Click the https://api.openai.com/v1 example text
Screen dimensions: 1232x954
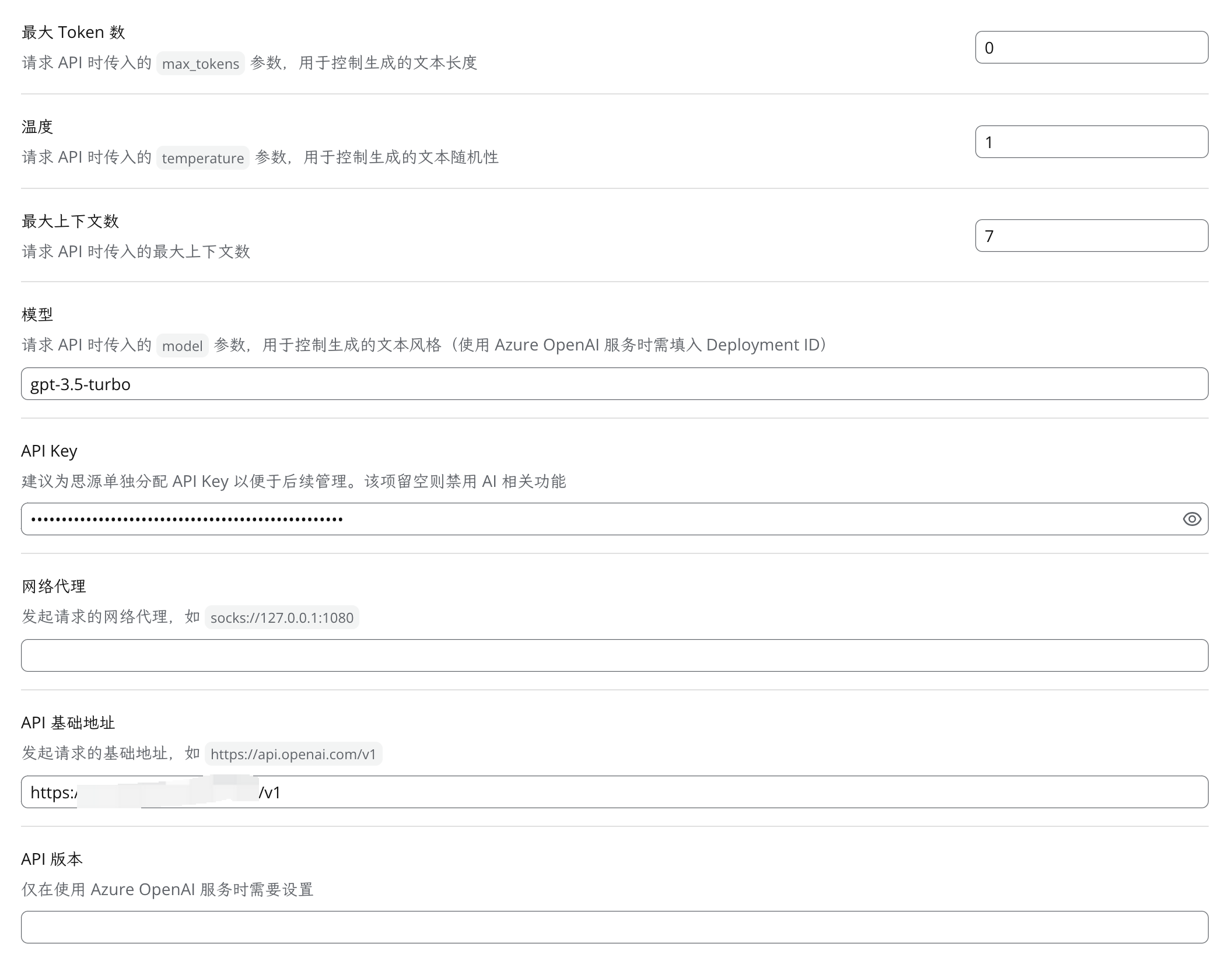pos(293,754)
